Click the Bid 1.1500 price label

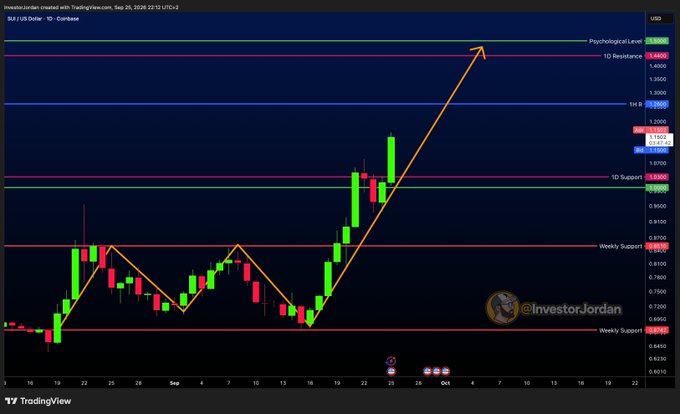tap(651, 150)
